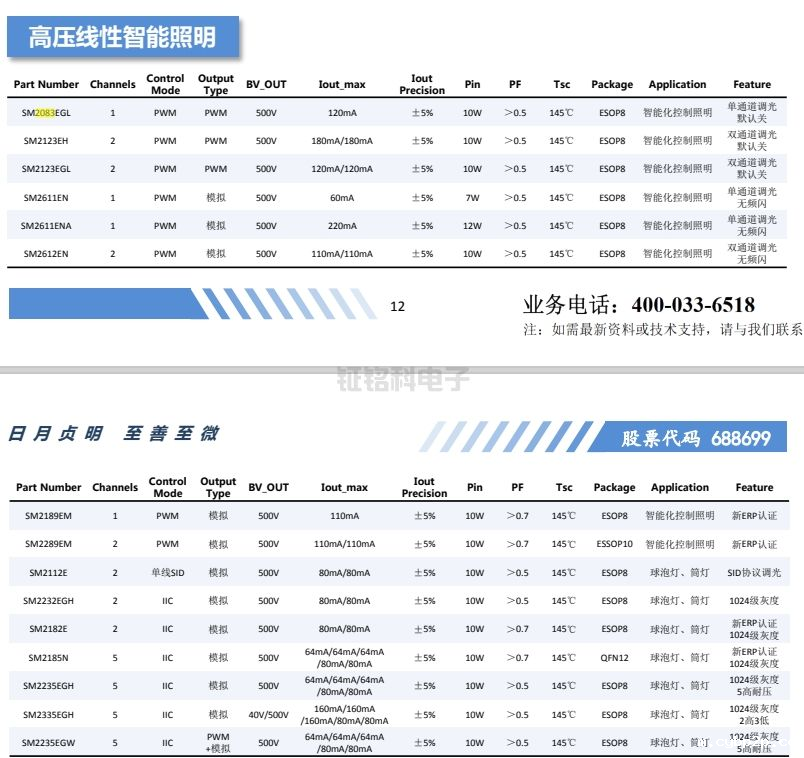Click part number SM2189EM
The height and width of the screenshot is (758, 804).
[x=47, y=516]
